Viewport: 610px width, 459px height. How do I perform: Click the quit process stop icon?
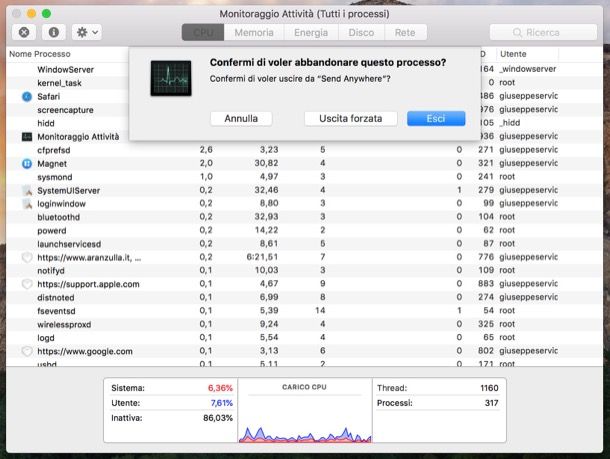click(x=24, y=32)
